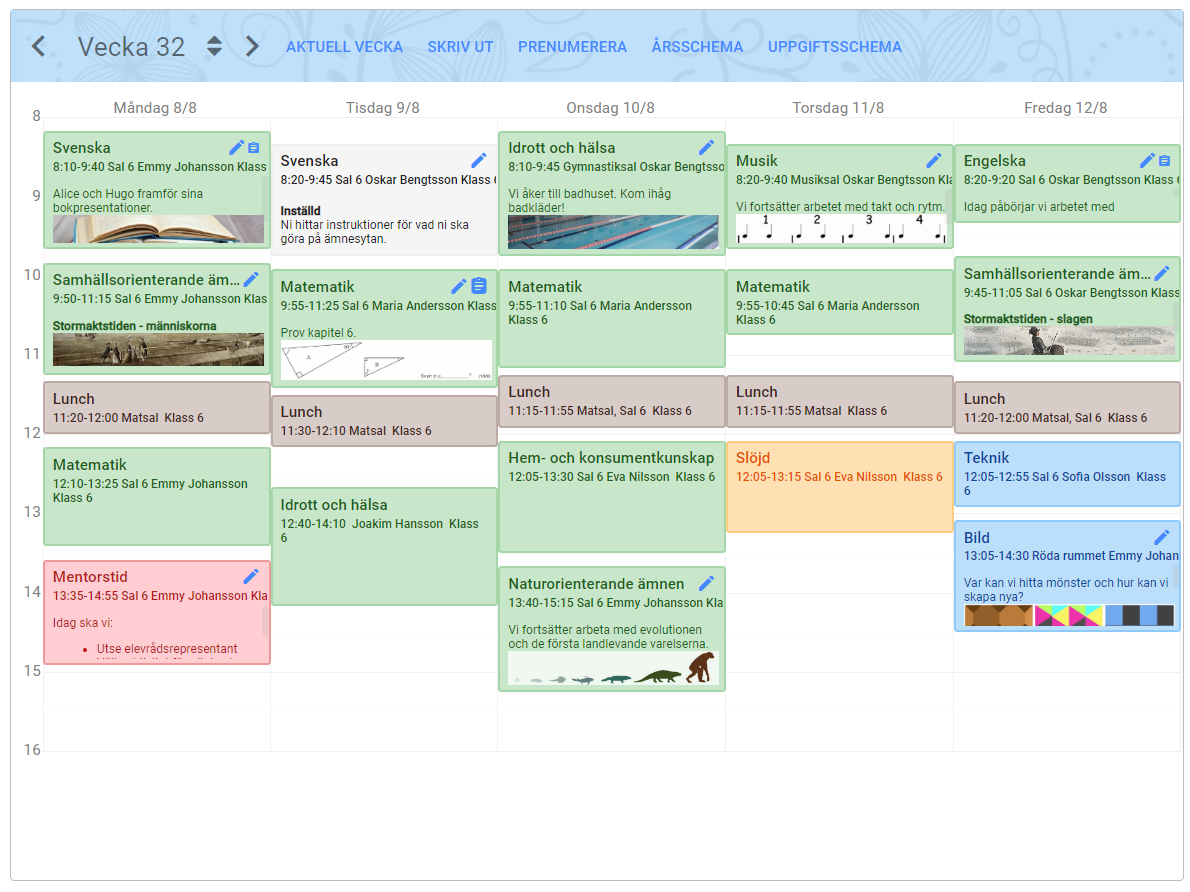Switch to the ÅRSSCHEMA view
1190x892 pixels.
pyautogui.click(x=697, y=47)
